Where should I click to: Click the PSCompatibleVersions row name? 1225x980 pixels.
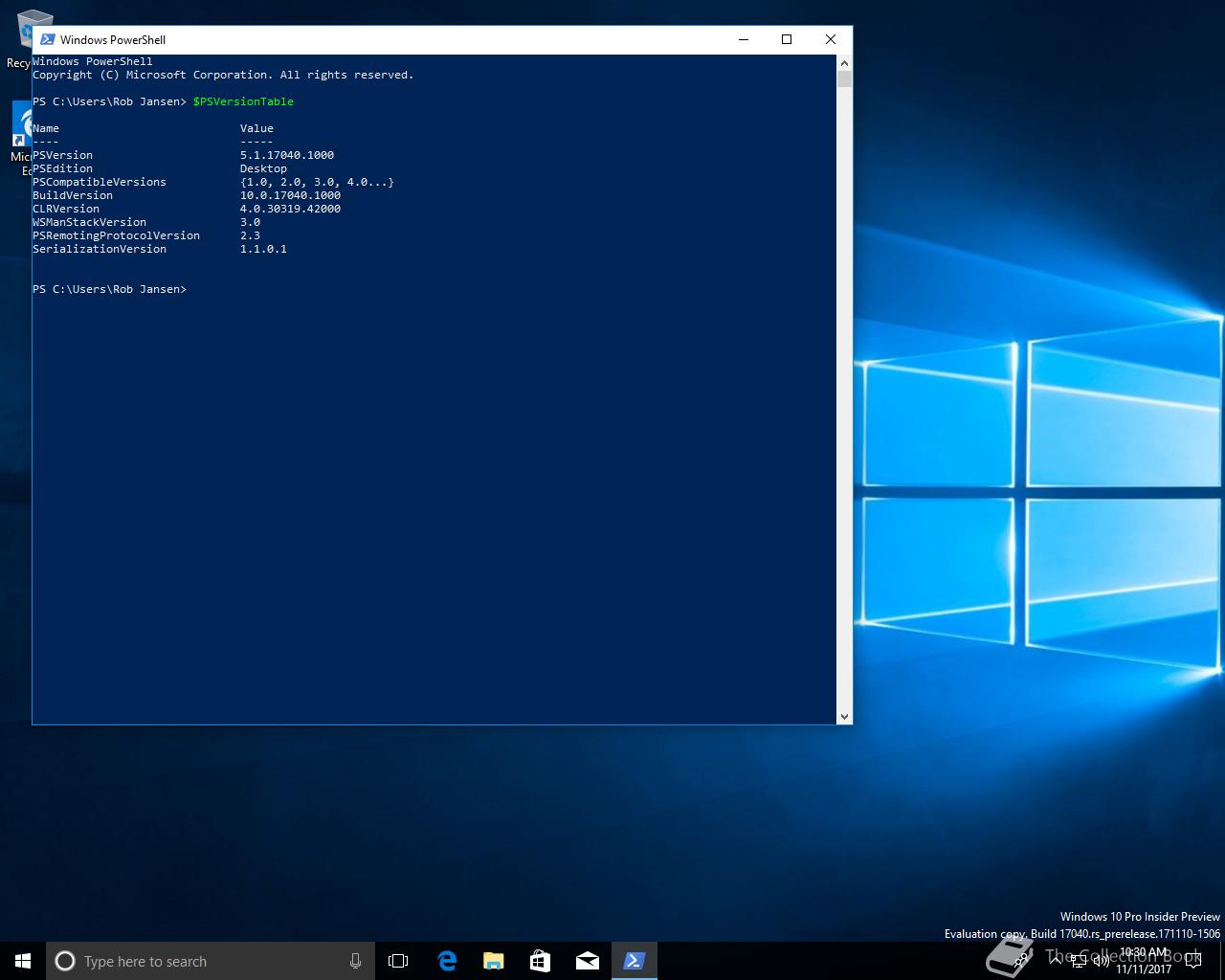point(100,182)
